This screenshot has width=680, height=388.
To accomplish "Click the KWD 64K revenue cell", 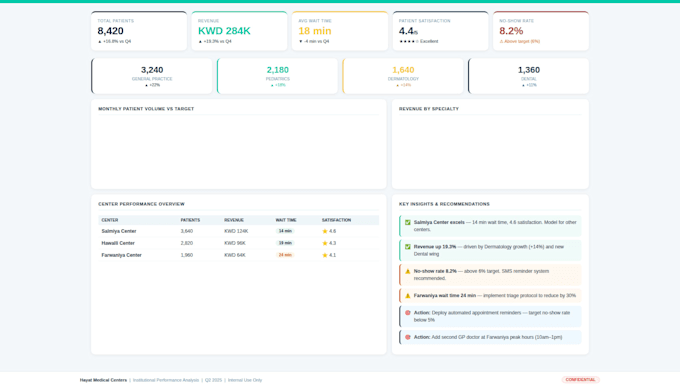I will coord(235,255).
